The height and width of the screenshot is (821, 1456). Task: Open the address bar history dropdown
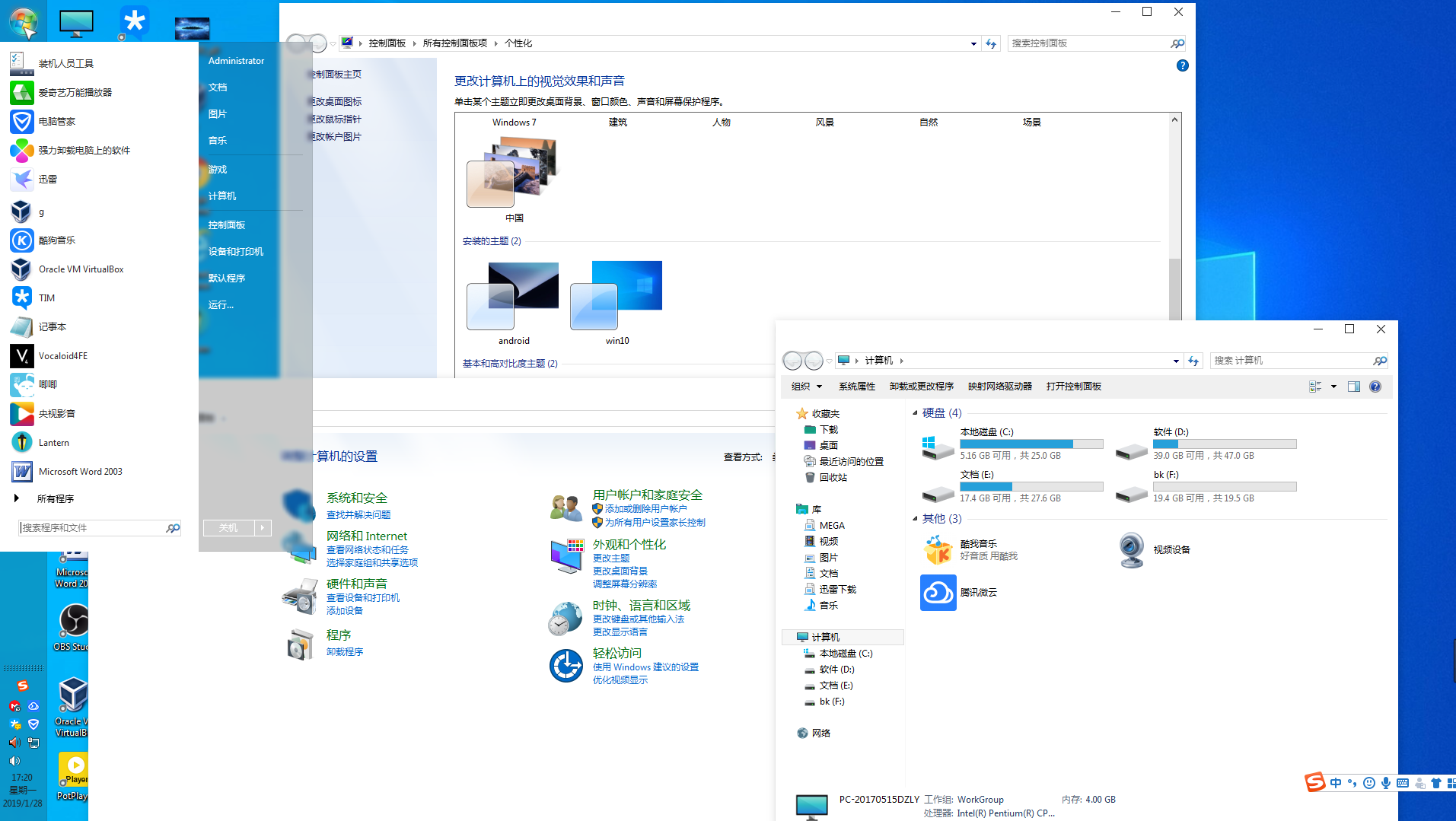(x=1174, y=360)
